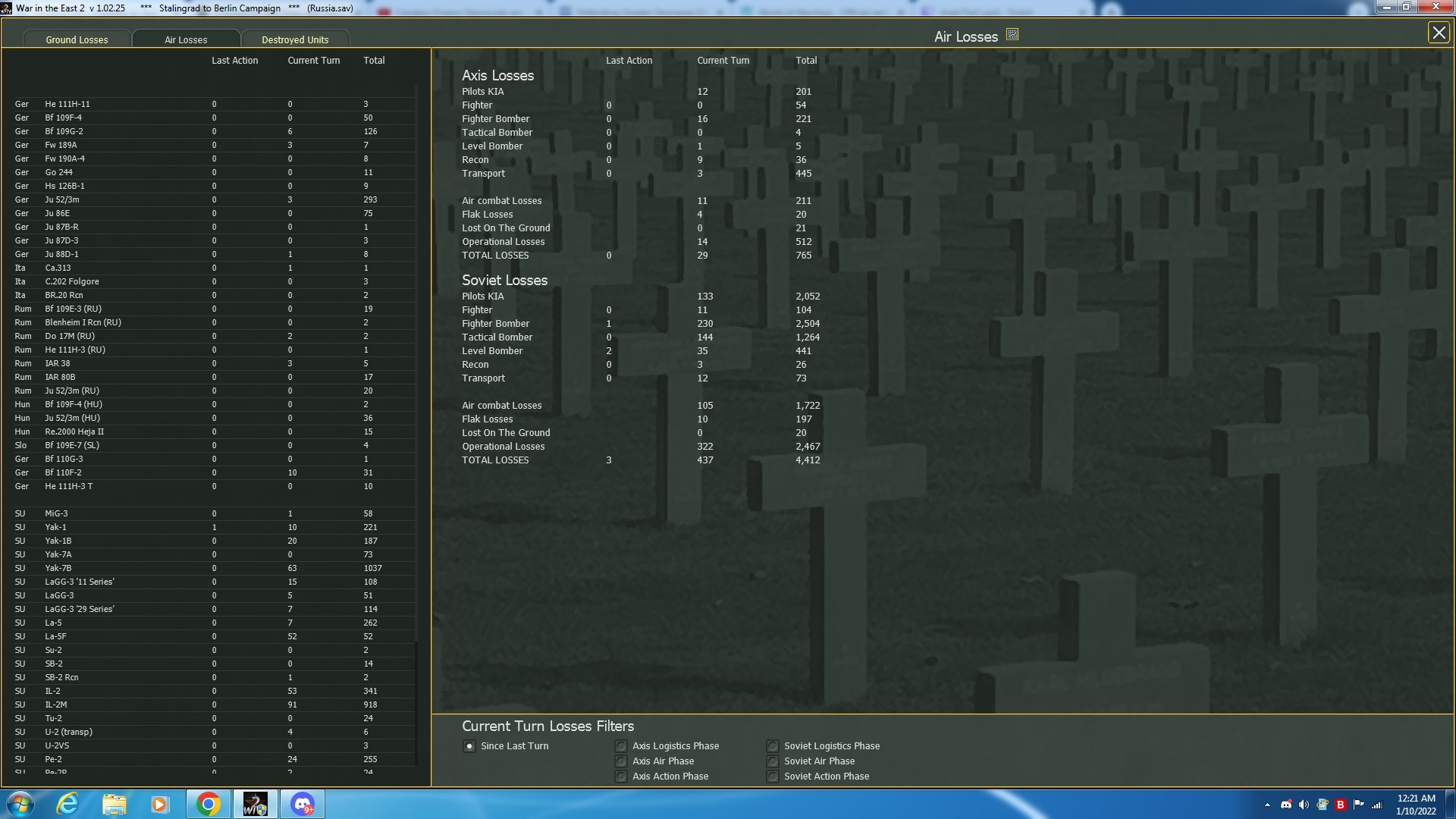Click the Ju 52/3m German row
Image resolution: width=1456 pixels, height=819 pixels.
point(214,199)
